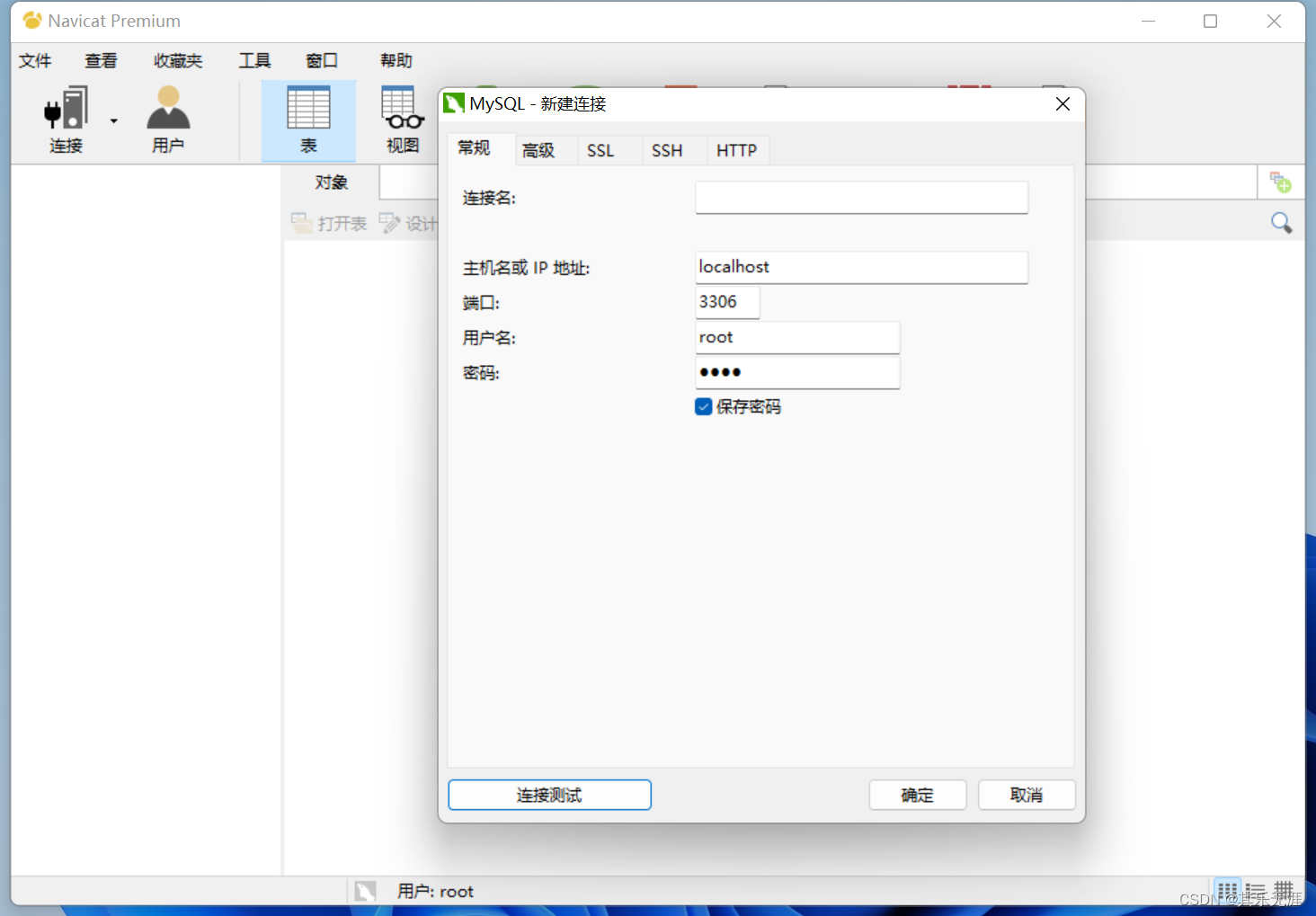
Task: Open the 帮助 menu
Action: (x=396, y=60)
